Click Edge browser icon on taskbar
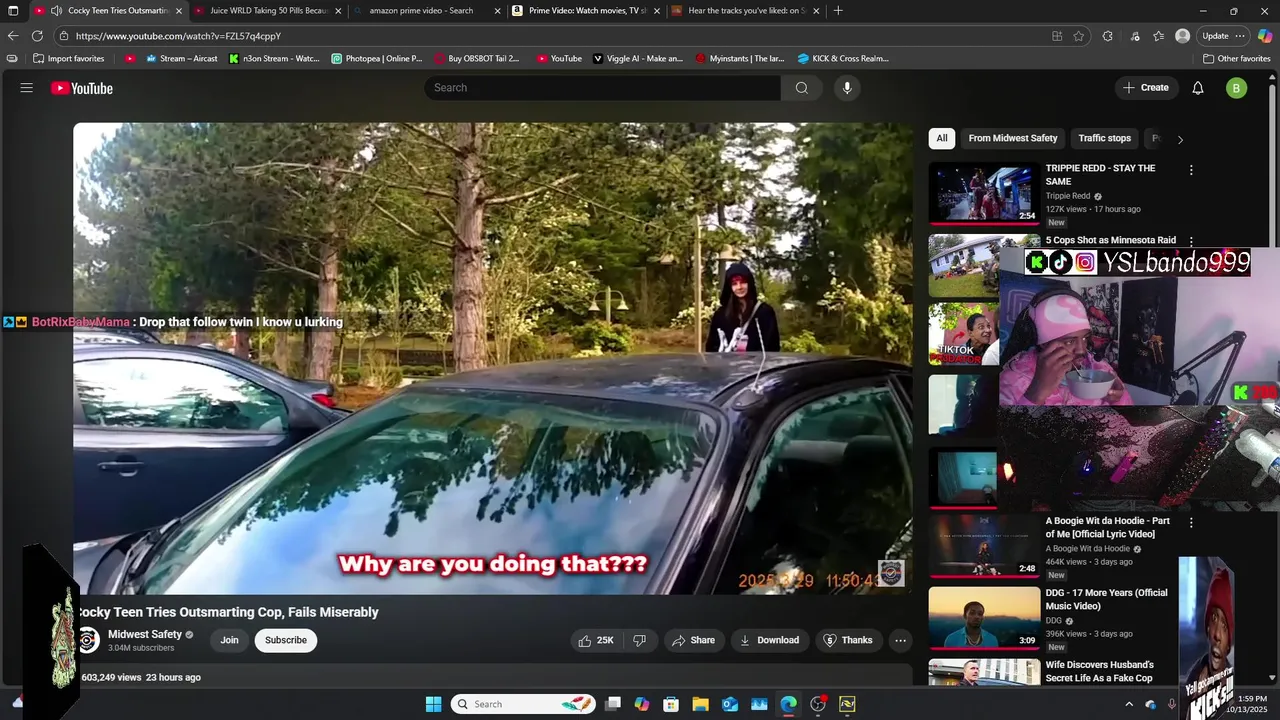Viewport: 1280px width, 720px height. (789, 704)
